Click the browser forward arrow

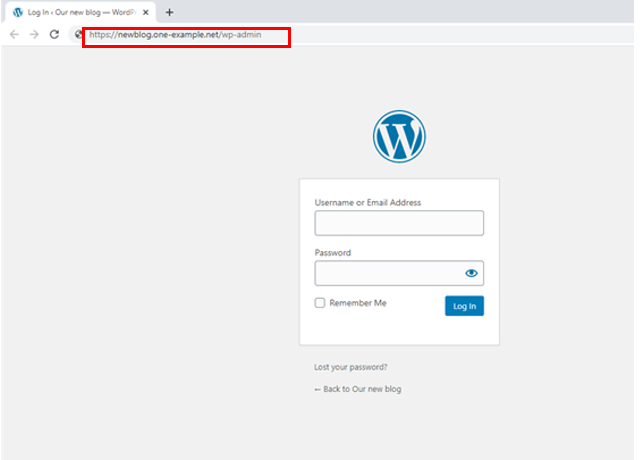click(34, 34)
